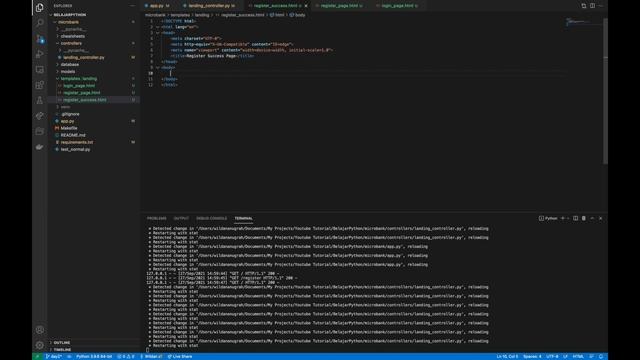
Task: Open the editor More Actions ellipsis
Action: coord(600,6)
